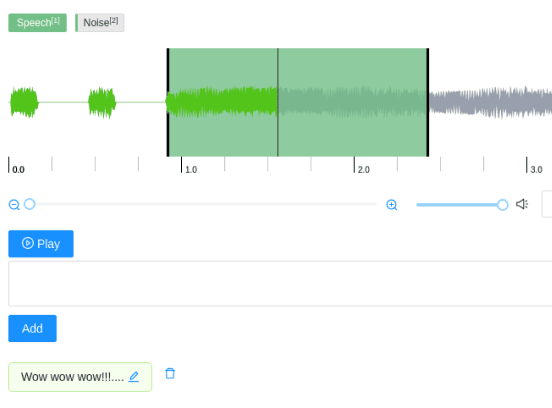Image resolution: width=552 pixels, height=408 pixels.
Task: Select the Speech label
Action: [38, 23]
